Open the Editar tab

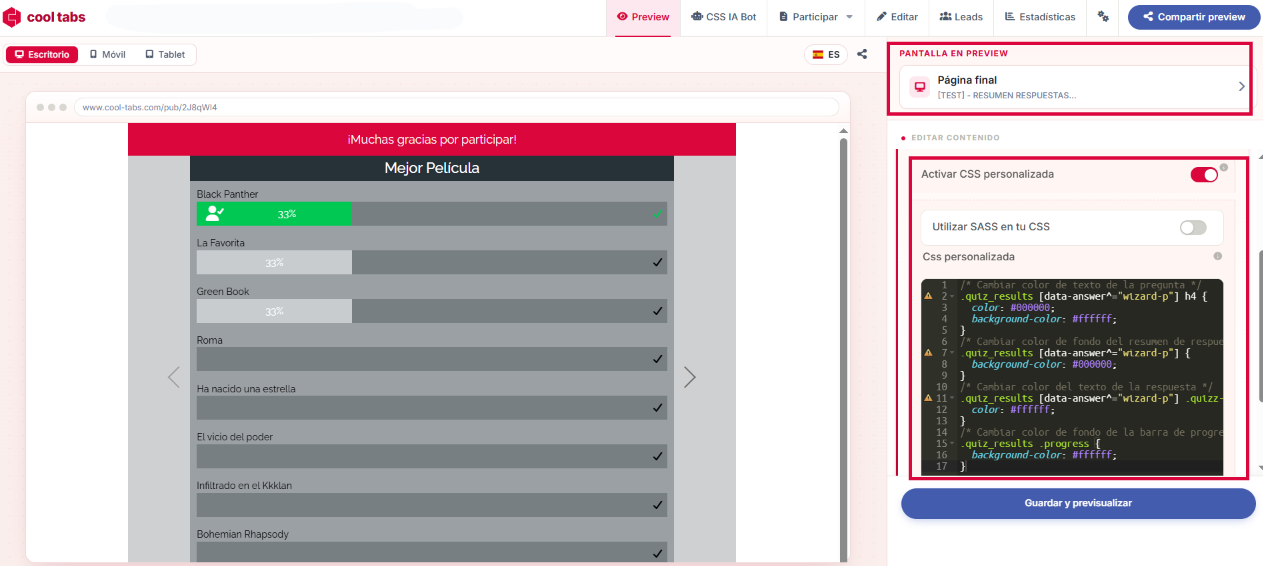tap(897, 17)
